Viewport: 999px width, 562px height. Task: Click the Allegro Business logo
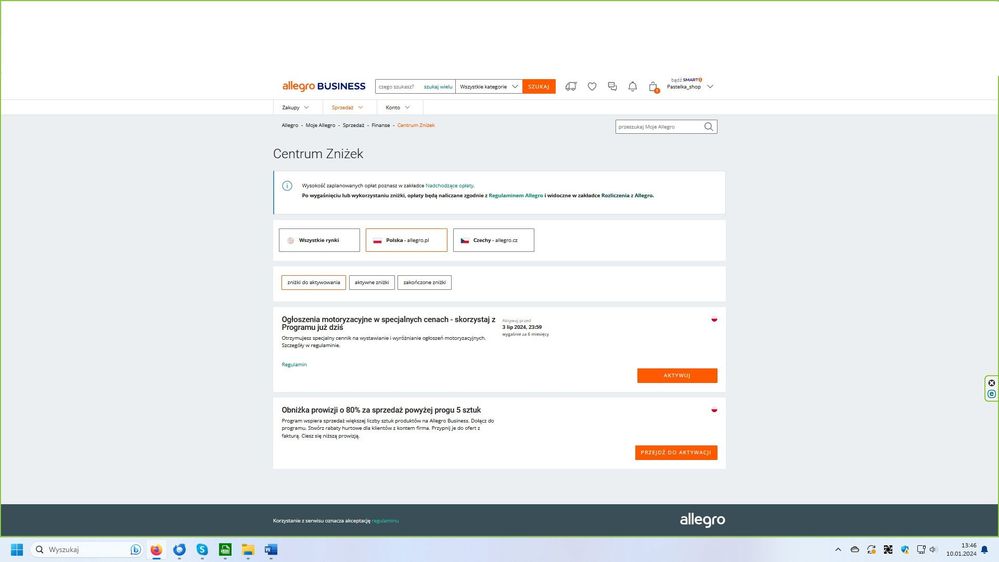click(323, 86)
